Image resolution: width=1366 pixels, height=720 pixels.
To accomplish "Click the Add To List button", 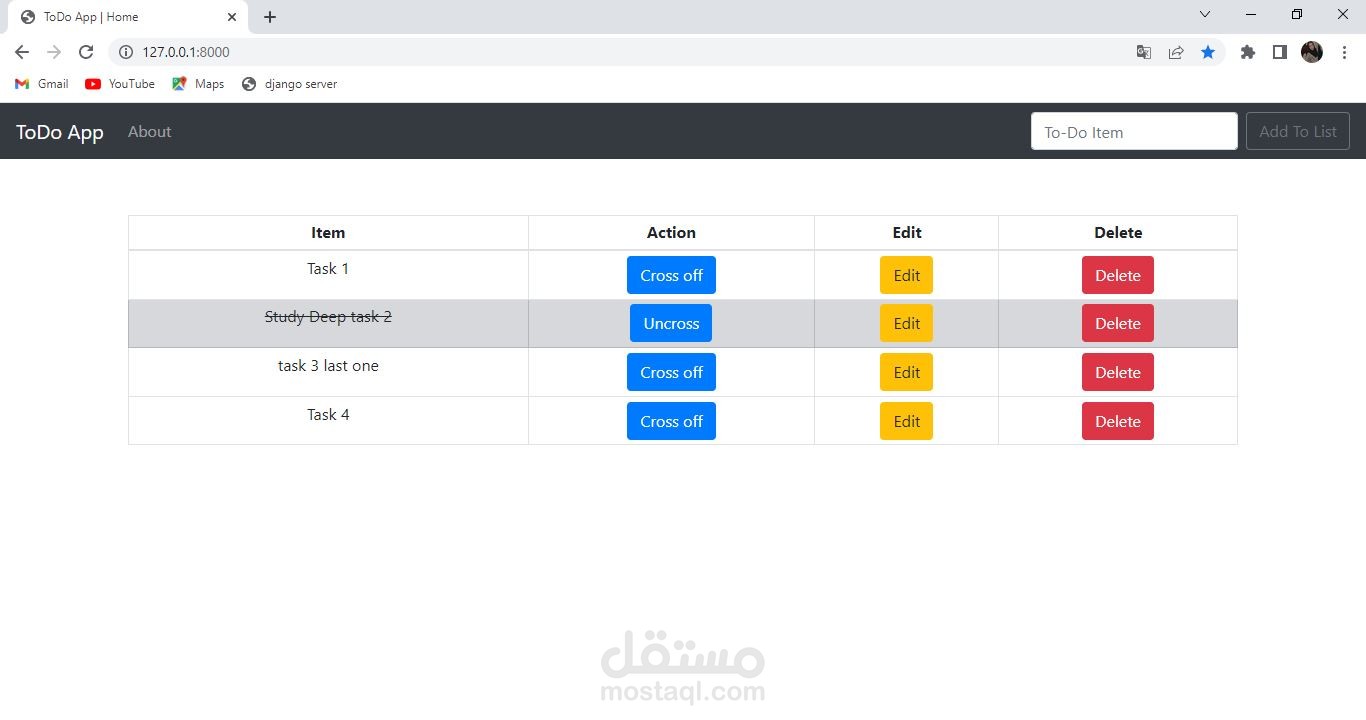I will [x=1298, y=131].
